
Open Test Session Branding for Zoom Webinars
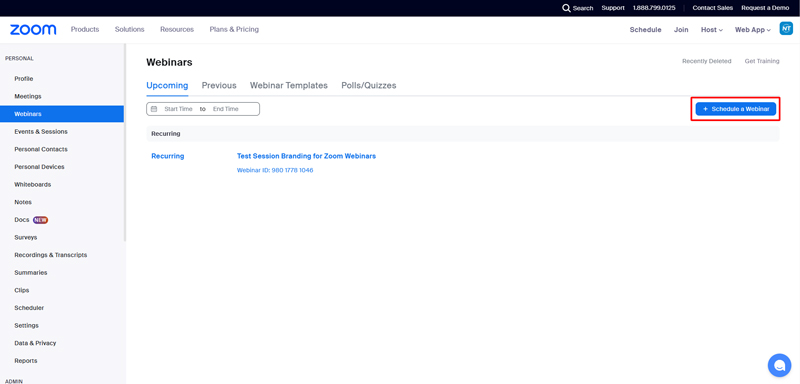point(307,156)
